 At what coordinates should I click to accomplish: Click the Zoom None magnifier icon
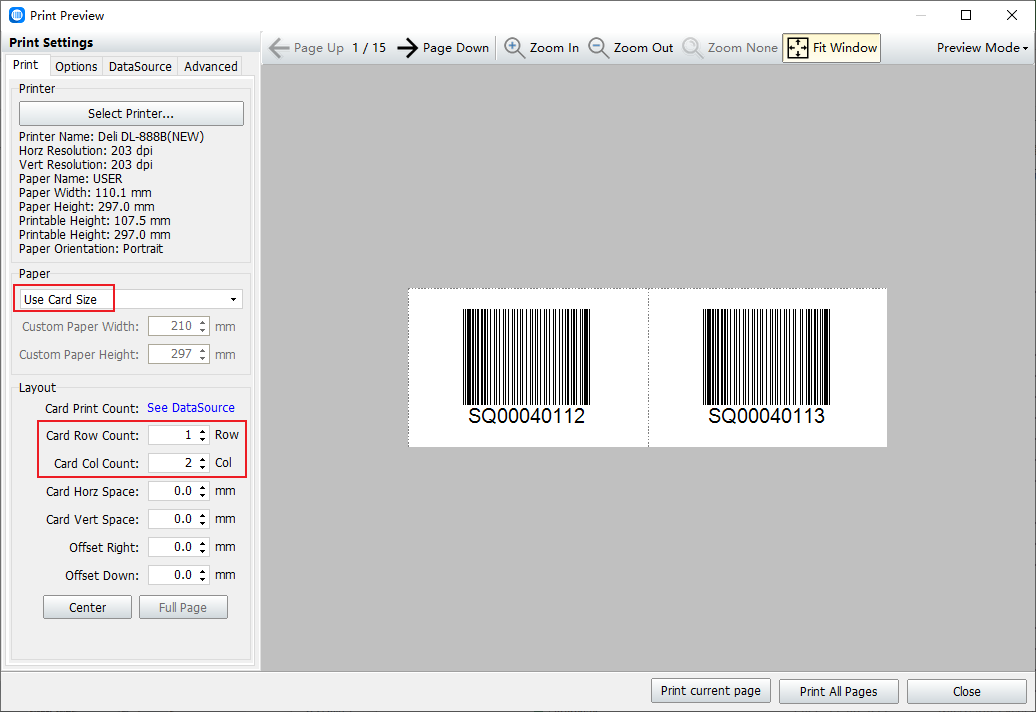[x=692, y=48]
